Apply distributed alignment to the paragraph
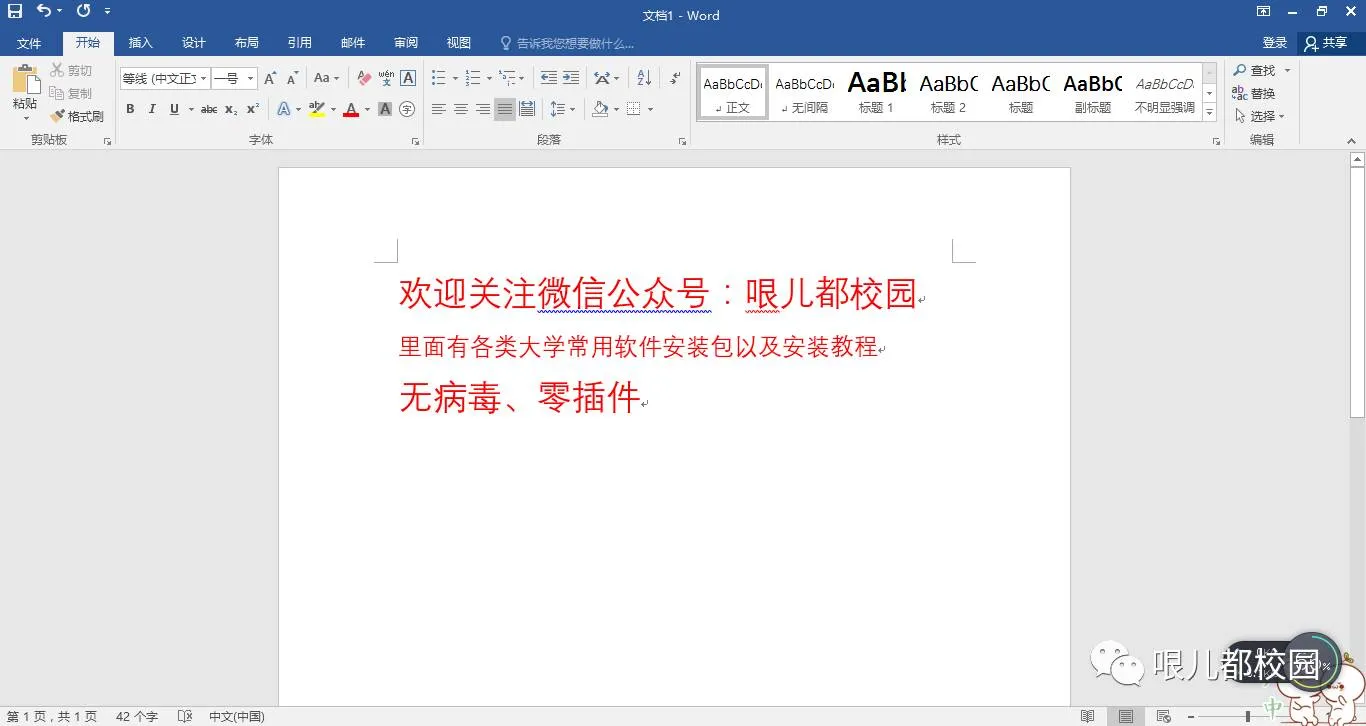Viewport: 1366px width, 726px height. 527,109
